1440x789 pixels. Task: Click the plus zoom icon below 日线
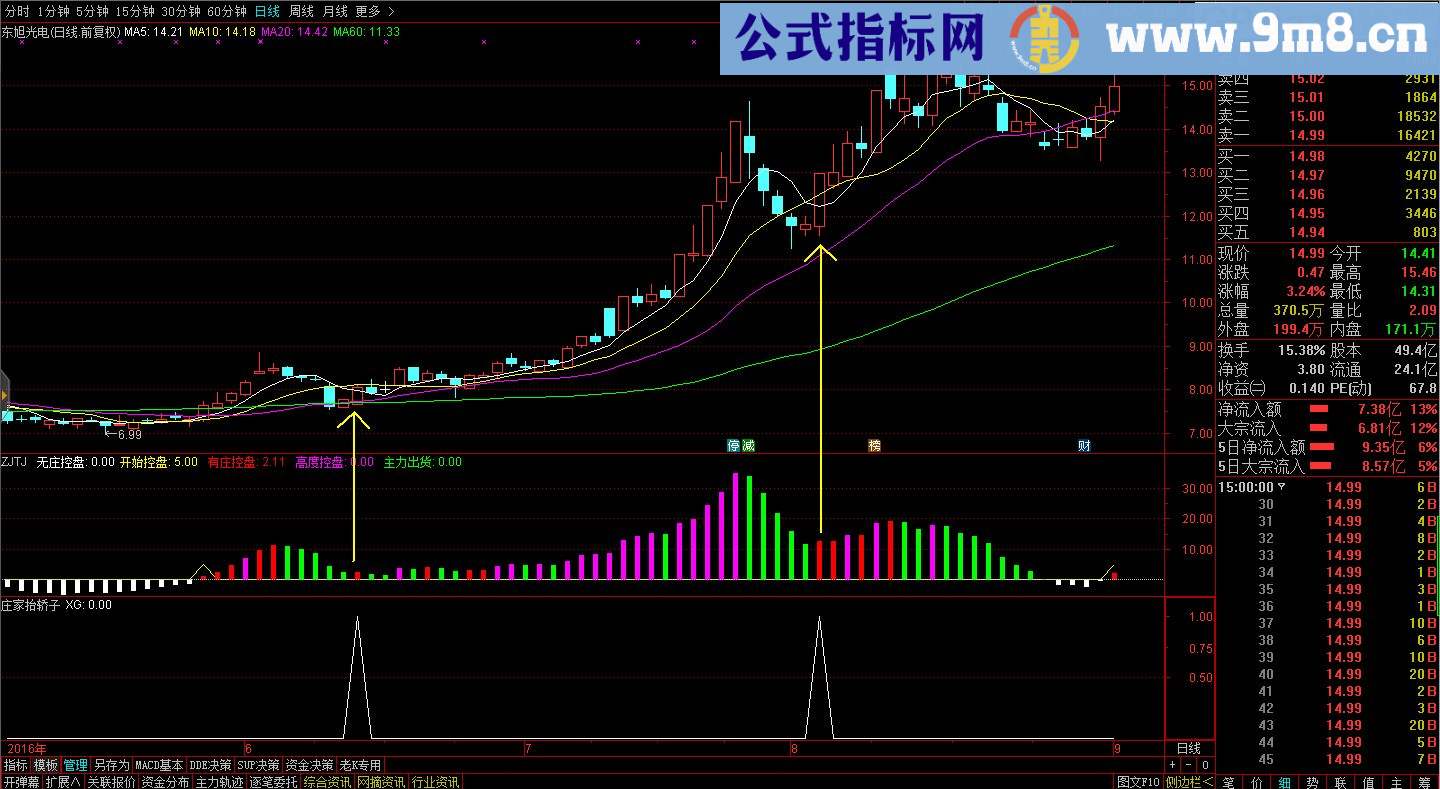coord(1172,765)
